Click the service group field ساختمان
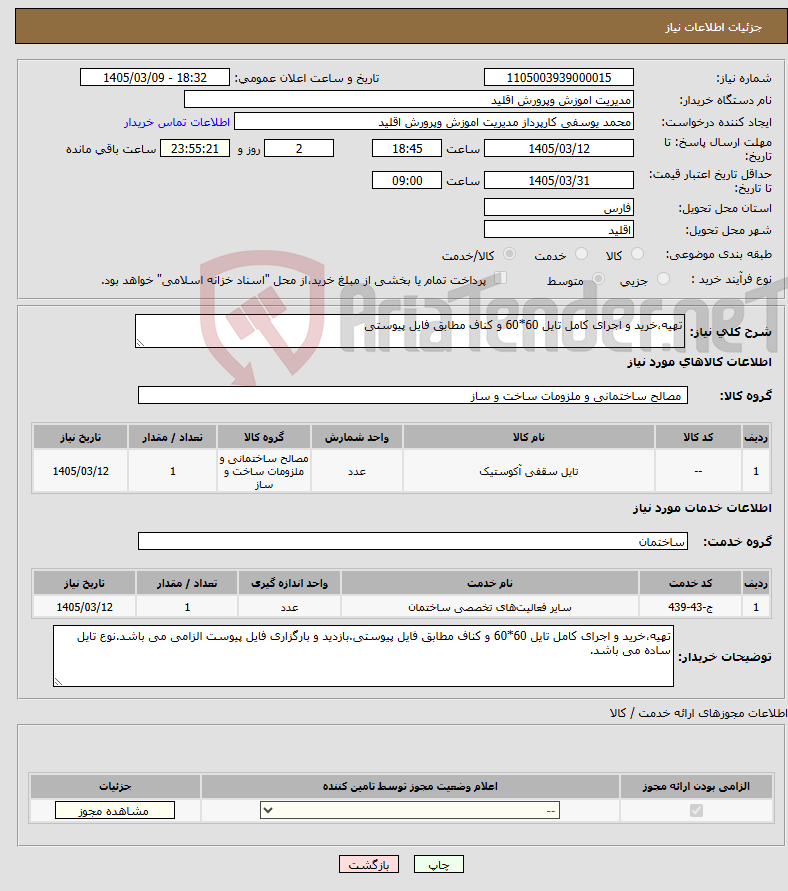 413,541
